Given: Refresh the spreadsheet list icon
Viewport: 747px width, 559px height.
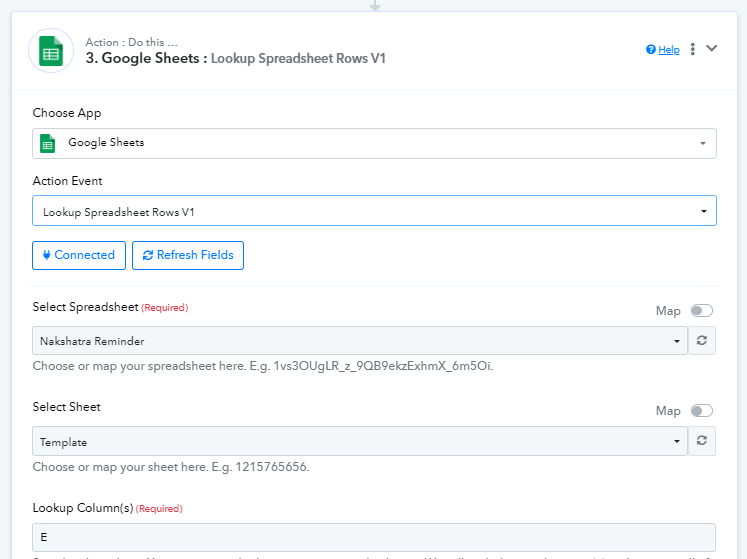Looking at the screenshot, I should pyautogui.click(x=702, y=341).
